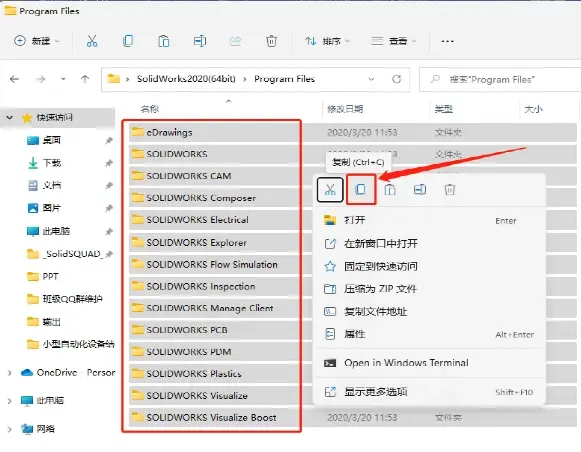Click the Copy icon in the context menu
The width and height of the screenshot is (581, 452).
(361, 190)
